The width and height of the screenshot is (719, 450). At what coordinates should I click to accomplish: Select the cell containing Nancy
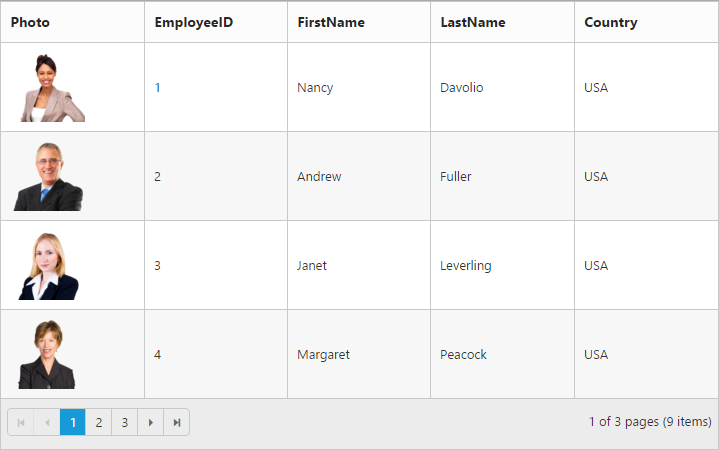click(359, 87)
